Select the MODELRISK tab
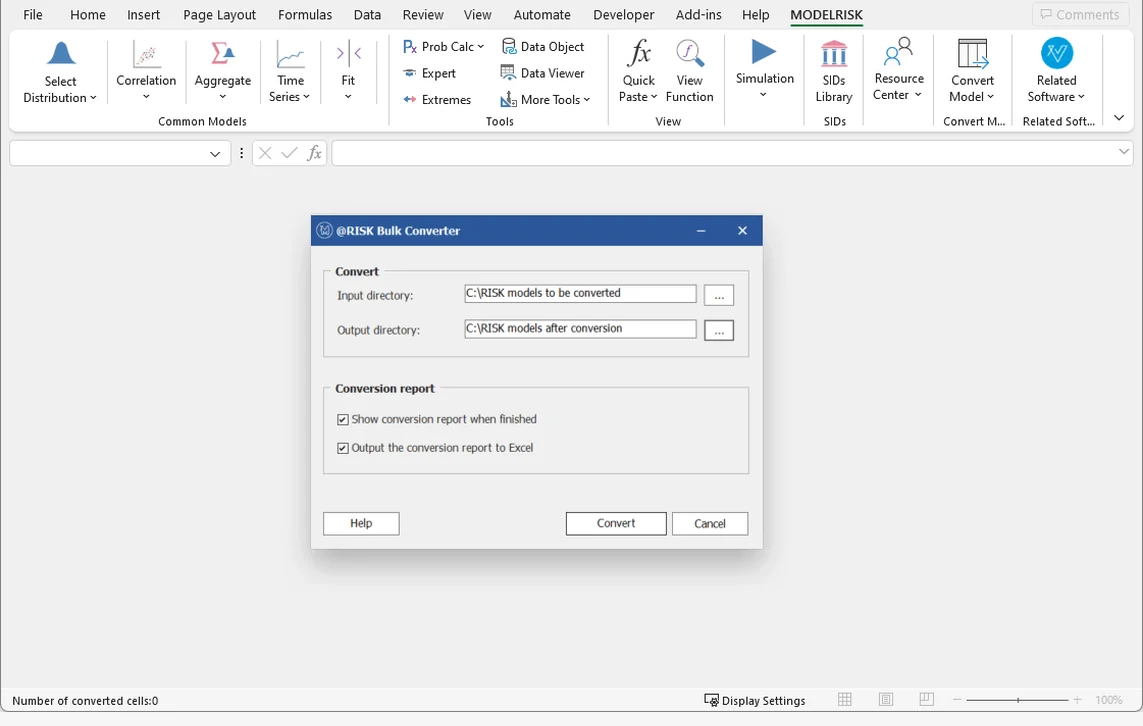1143x726 pixels. point(826,15)
